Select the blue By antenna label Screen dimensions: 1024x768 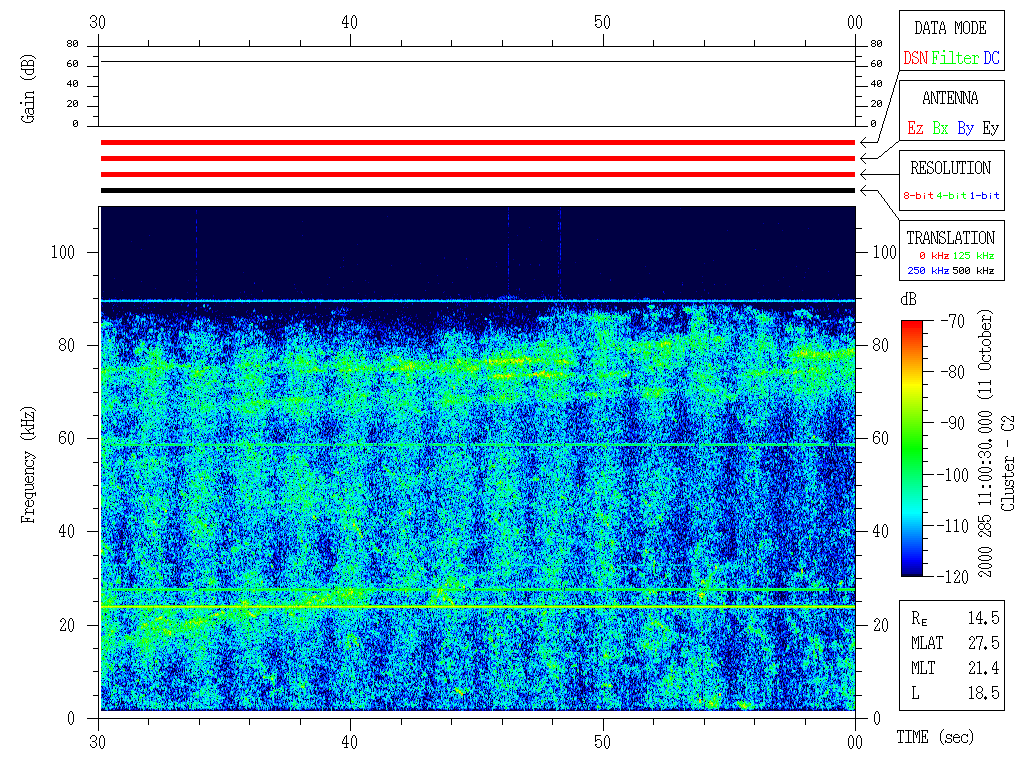coord(965,129)
